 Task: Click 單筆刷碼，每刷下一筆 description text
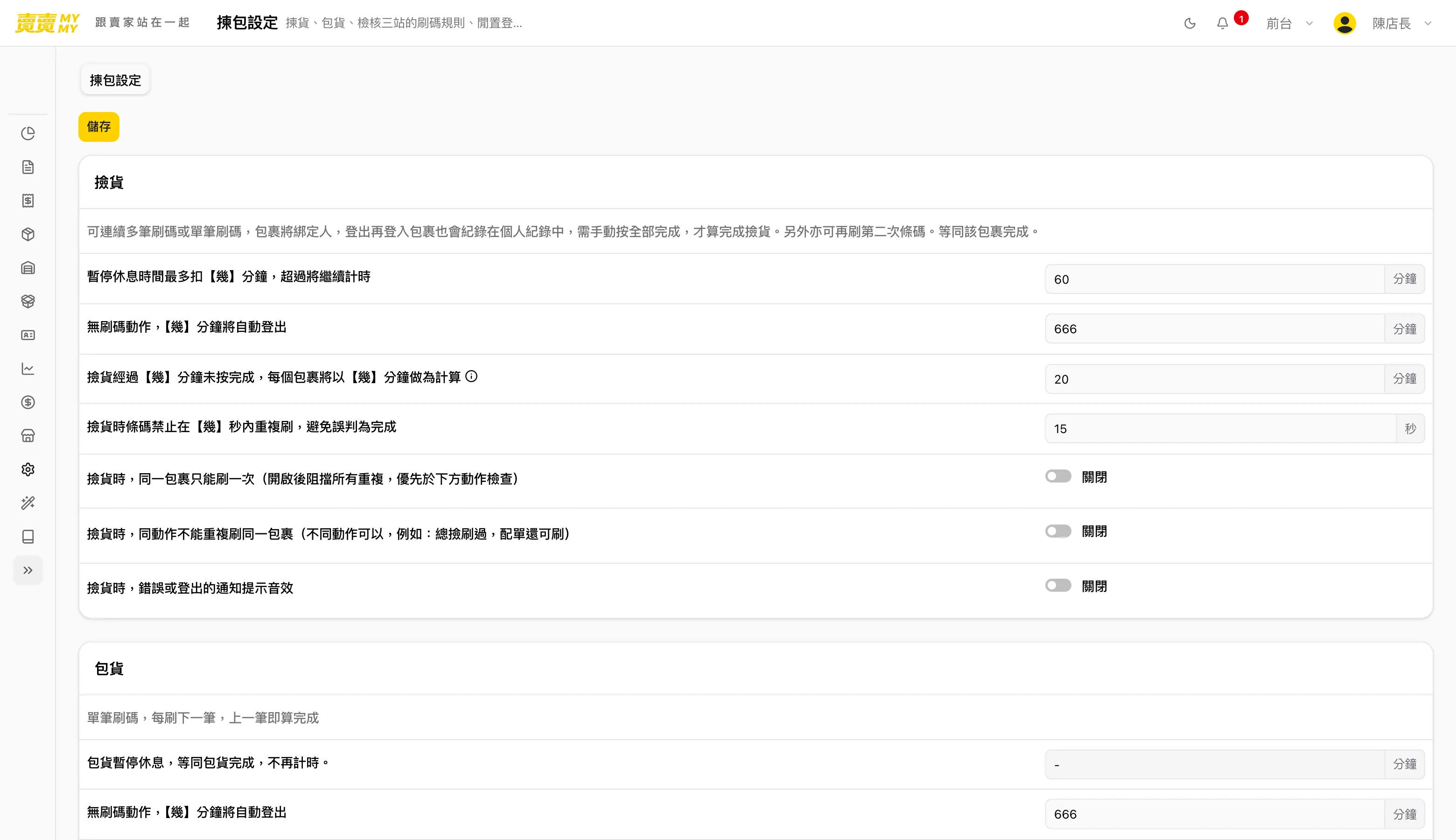tap(203, 718)
